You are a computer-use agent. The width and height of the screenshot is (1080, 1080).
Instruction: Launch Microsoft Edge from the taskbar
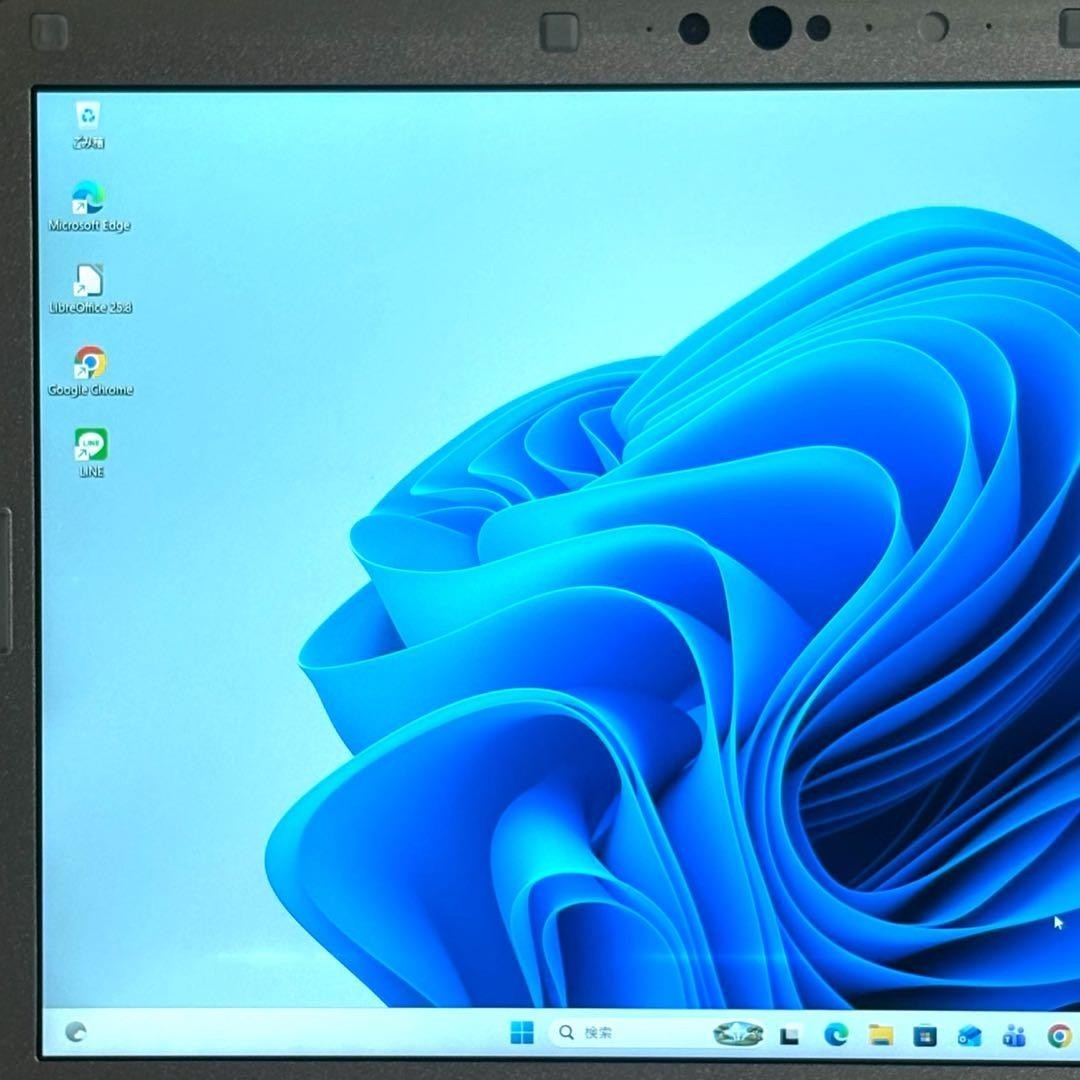(836, 1035)
